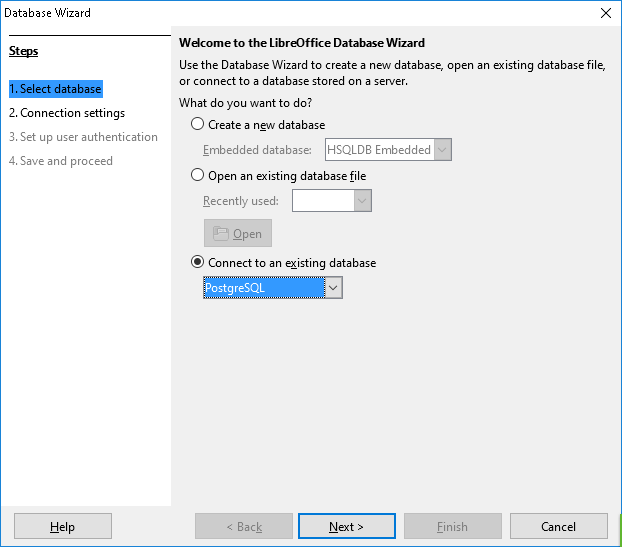Click the Back button

pyautogui.click(x=243, y=527)
